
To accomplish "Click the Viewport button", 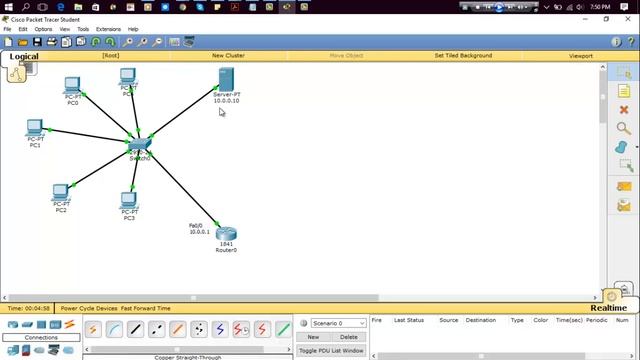I will click(580, 56).
